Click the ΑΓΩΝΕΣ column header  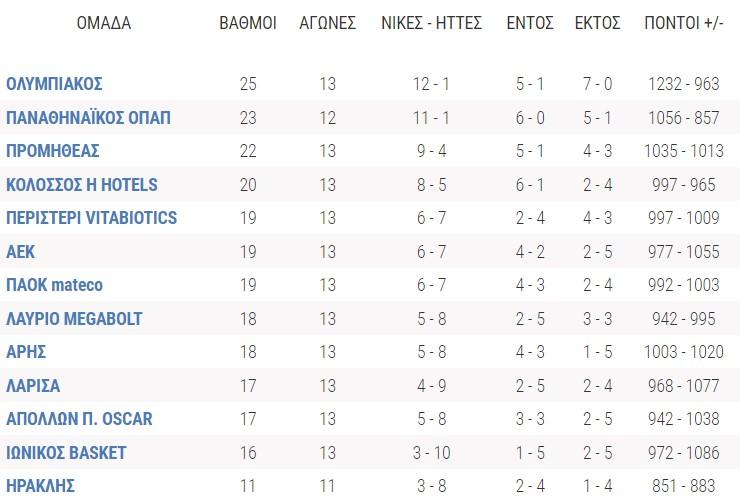(x=328, y=23)
